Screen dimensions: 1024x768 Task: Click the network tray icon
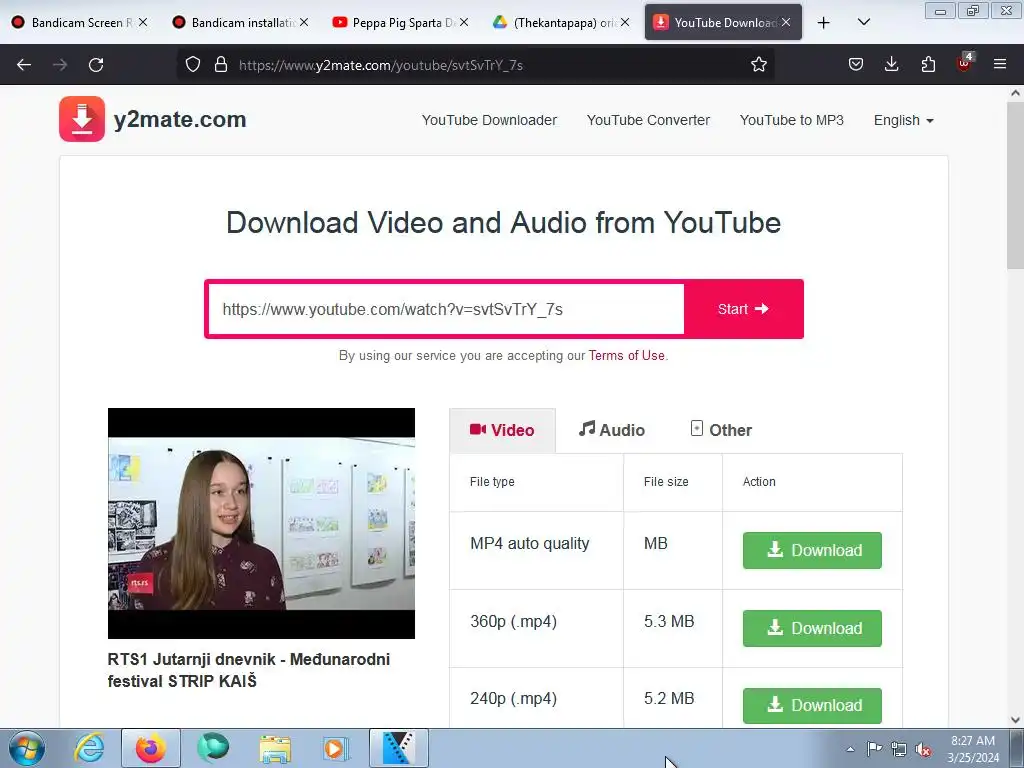[899, 749]
